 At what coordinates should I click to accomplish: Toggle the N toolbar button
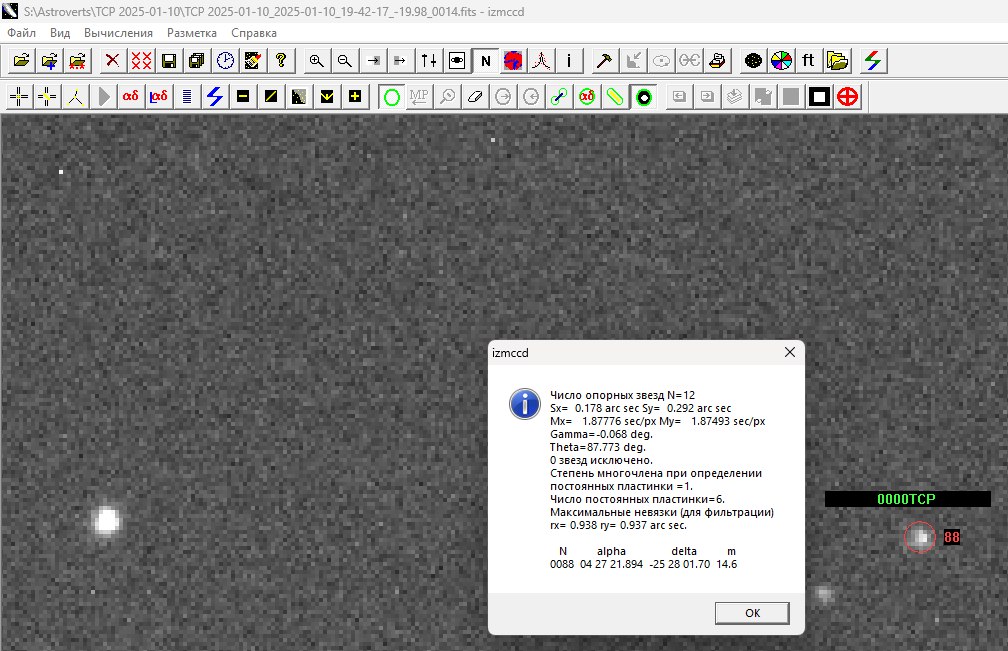485,61
